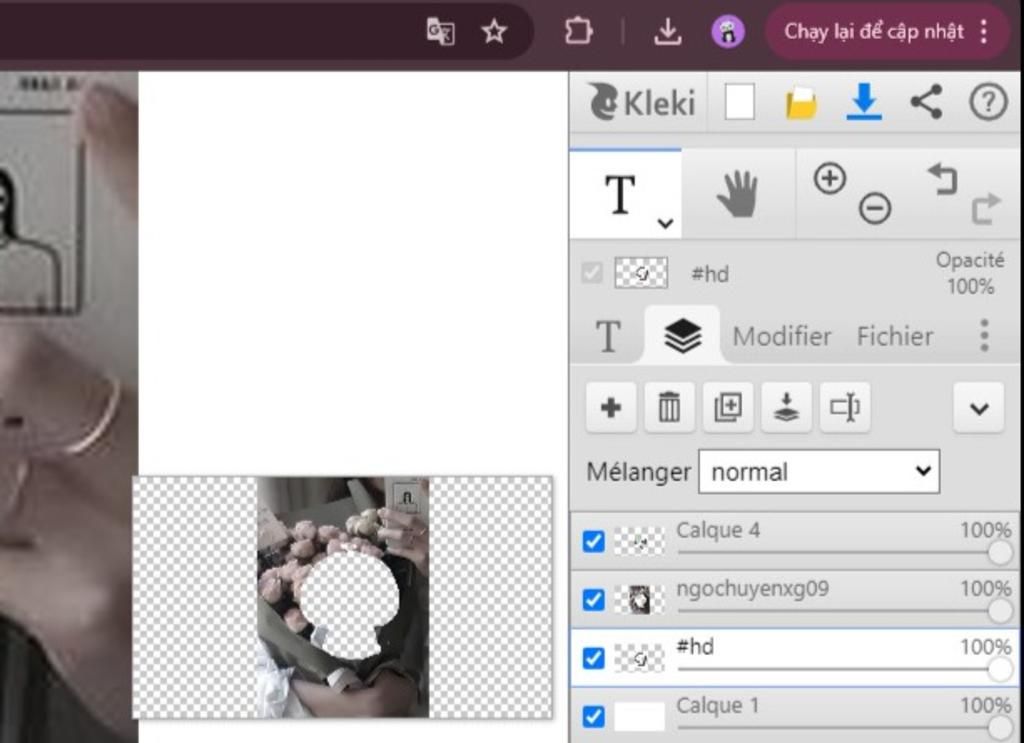The height and width of the screenshot is (743, 1024).
Task: Delete the selected layer
Action: tap(669, 408)
